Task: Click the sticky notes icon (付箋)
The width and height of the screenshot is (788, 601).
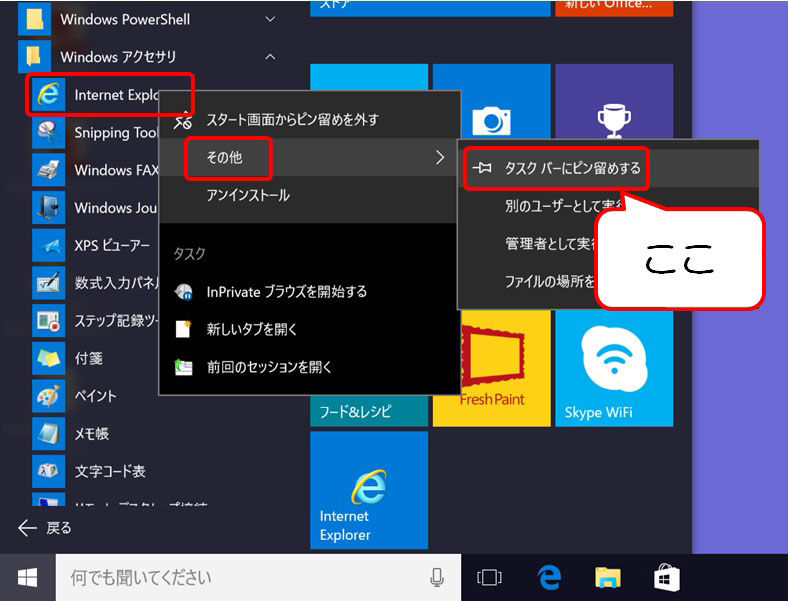Action: coord(49,358)
